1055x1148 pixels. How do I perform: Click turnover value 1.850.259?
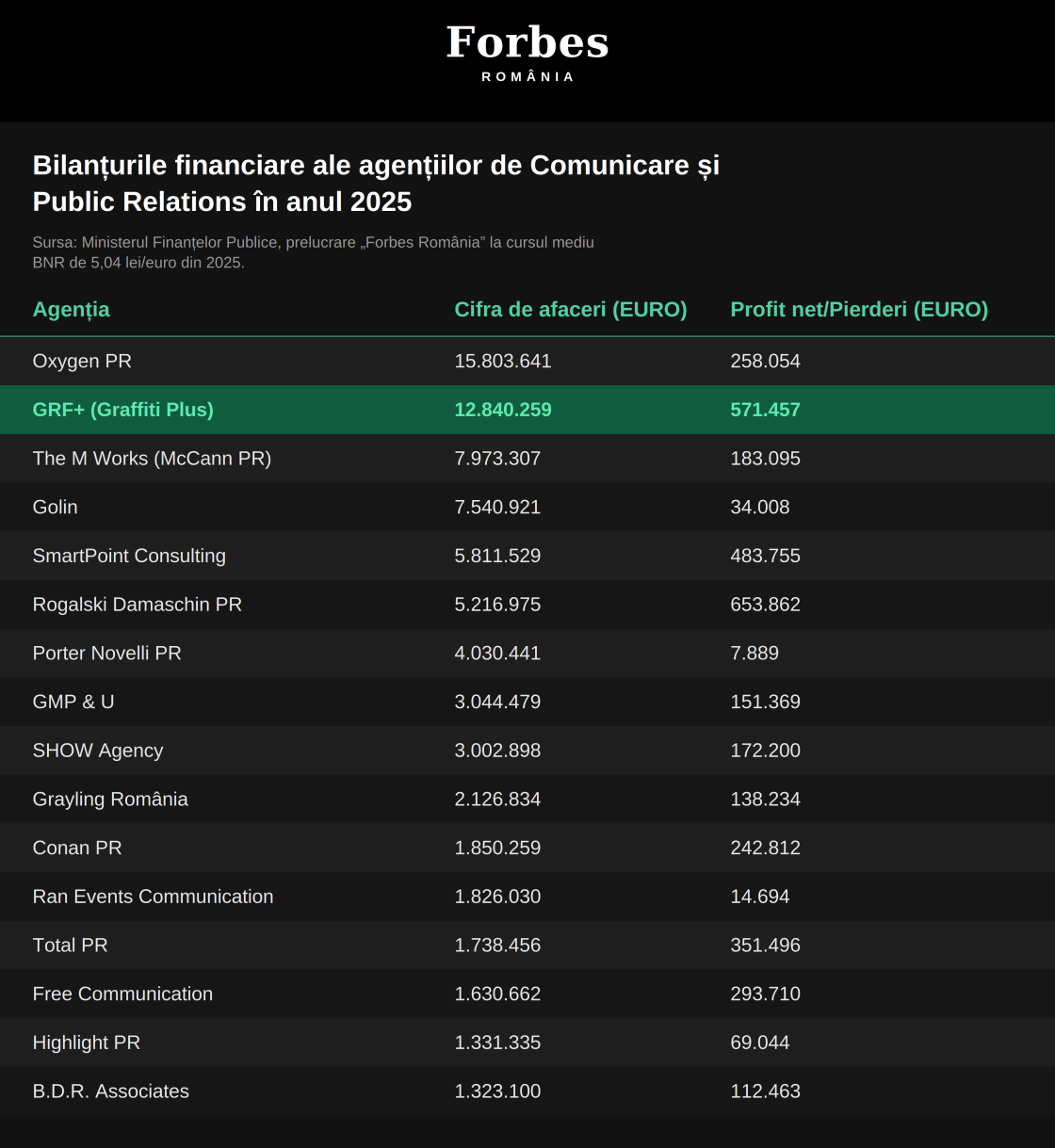(x=497, y=848)
